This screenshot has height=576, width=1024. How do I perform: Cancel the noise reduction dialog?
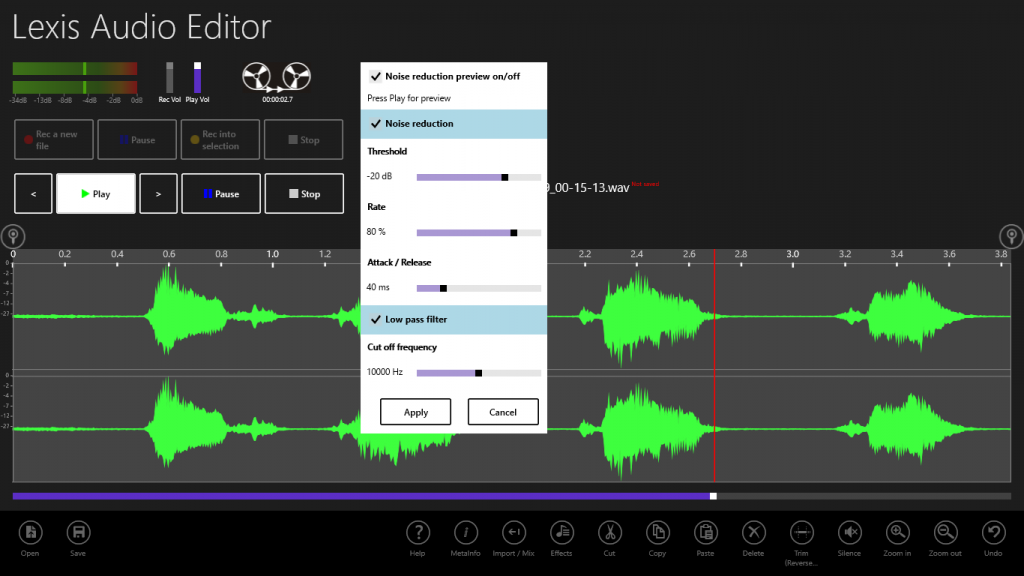coord(503,411)
